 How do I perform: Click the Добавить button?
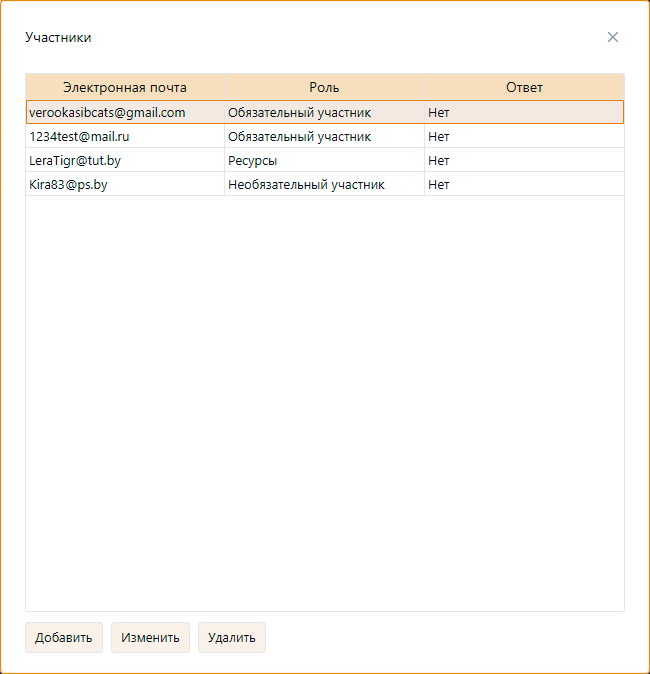coord(64,638)
